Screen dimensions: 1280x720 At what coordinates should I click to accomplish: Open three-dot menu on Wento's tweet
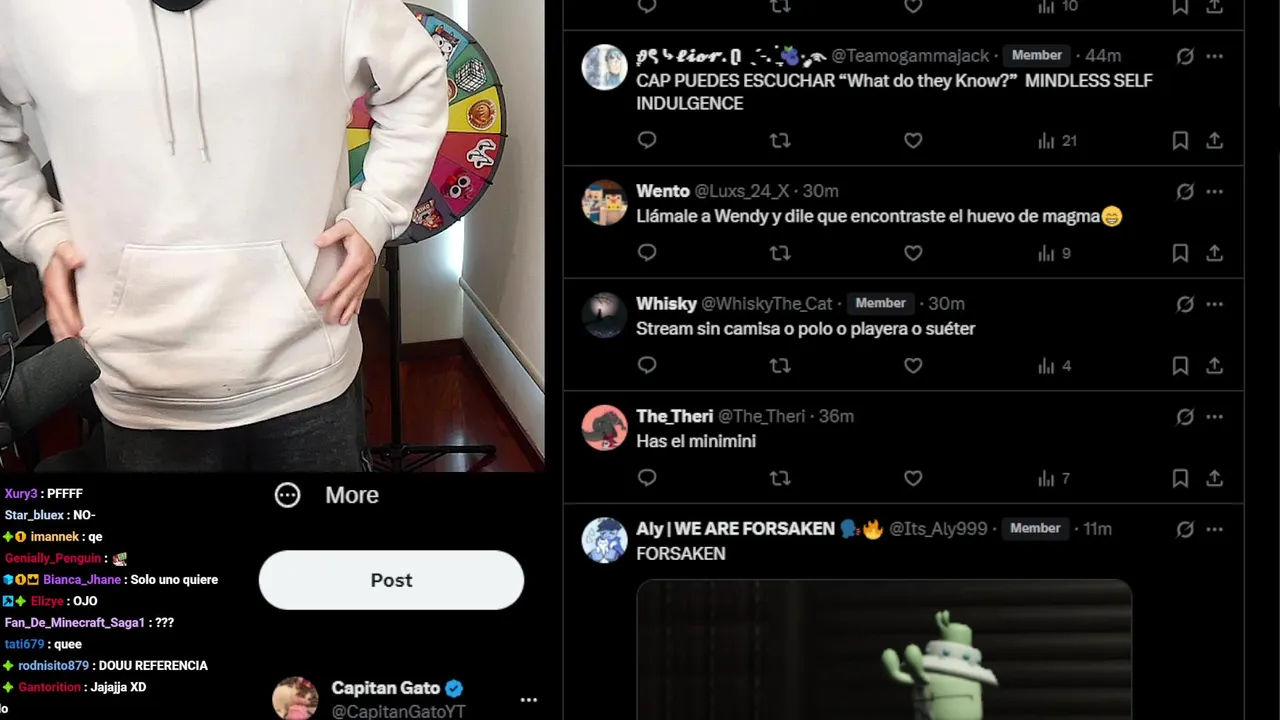[x=1214, y=191]
